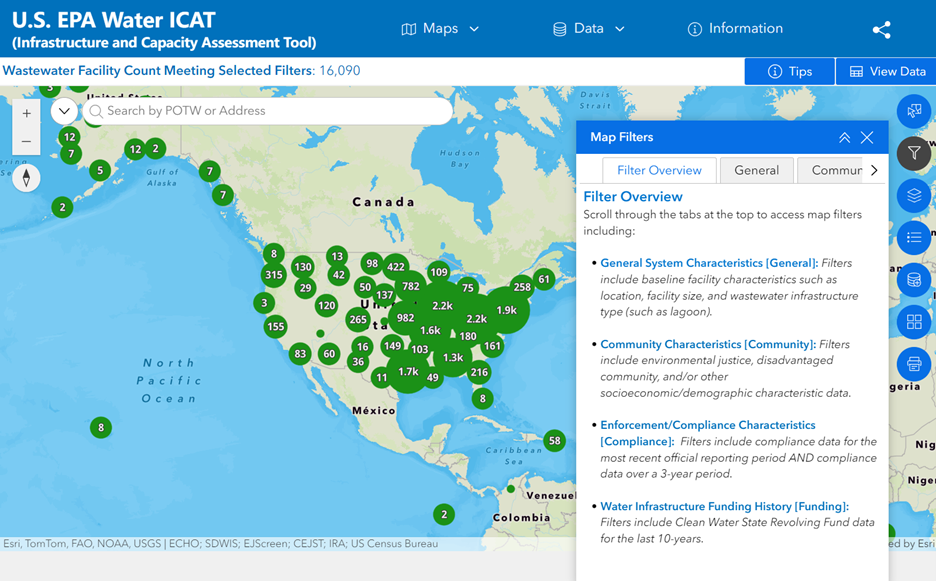936x581 pixels.
Task: Open the search bar dropdown chevron
Action: (x=63, y=111)
